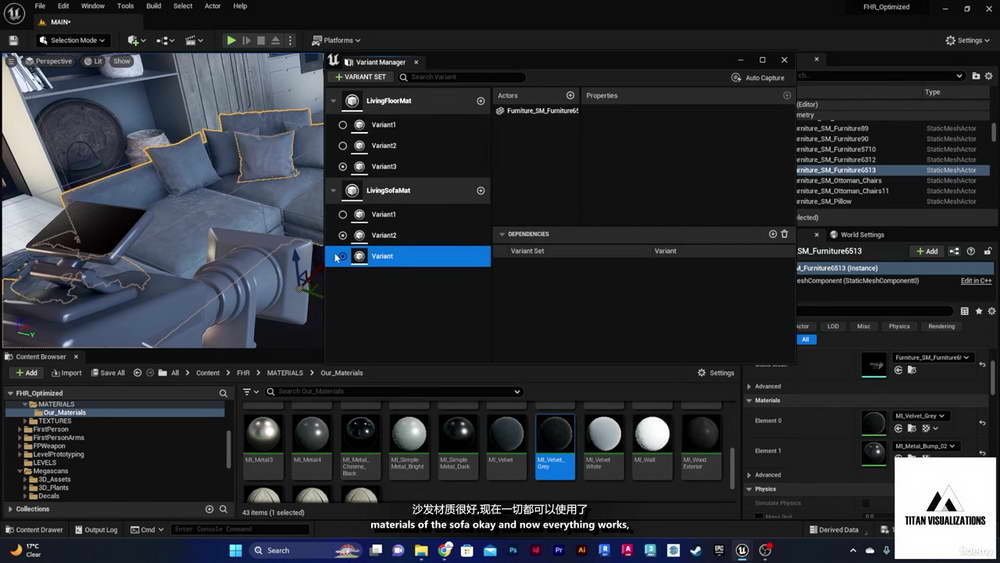The height and width of the screenshot is (563, 1000).
Task: Open the Lit view mode menu
Action: tap(93, 61)
